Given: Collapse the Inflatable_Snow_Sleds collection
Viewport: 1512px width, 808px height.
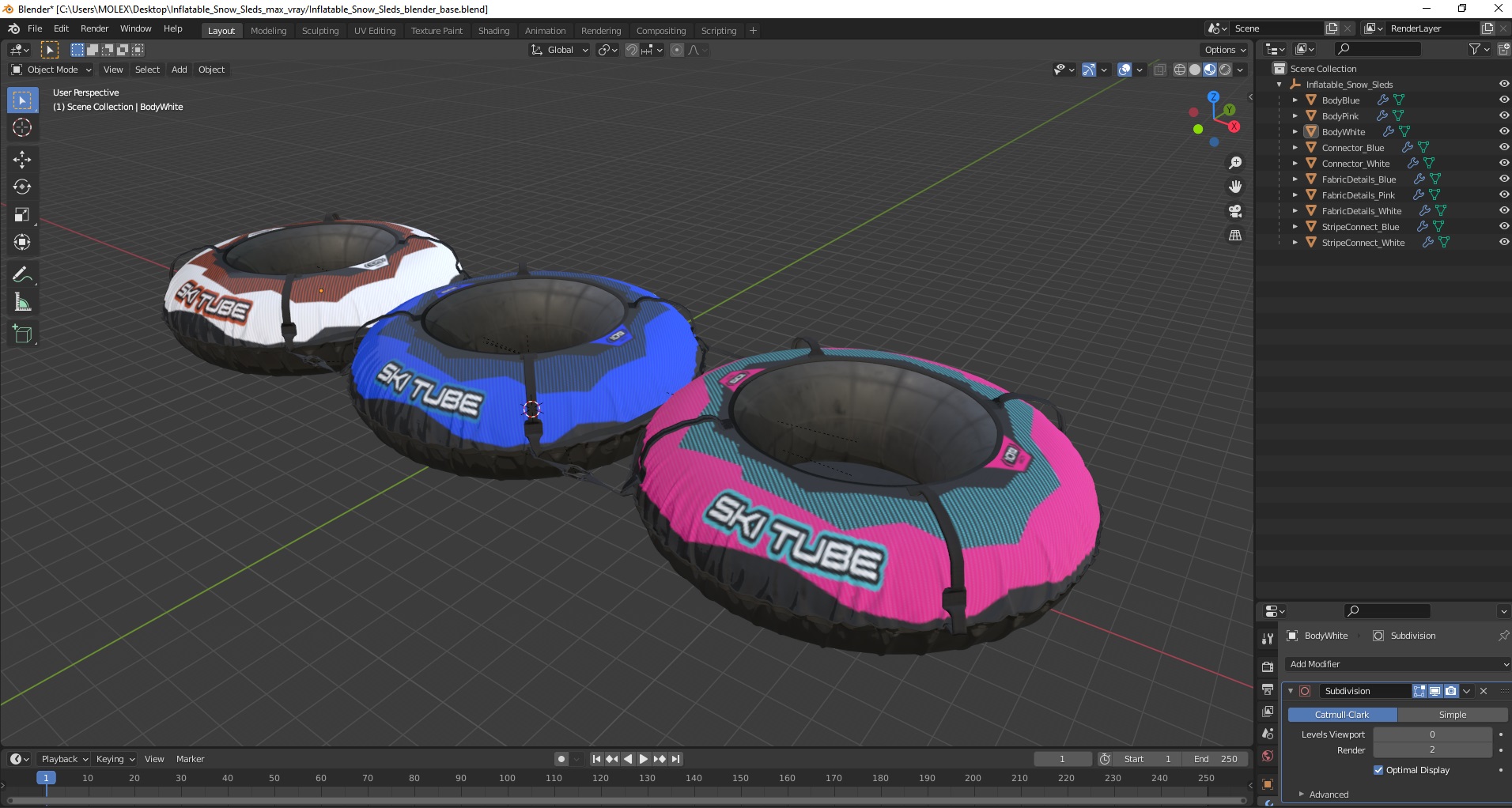Looking at the screenshot, I should pos(1279,85).
